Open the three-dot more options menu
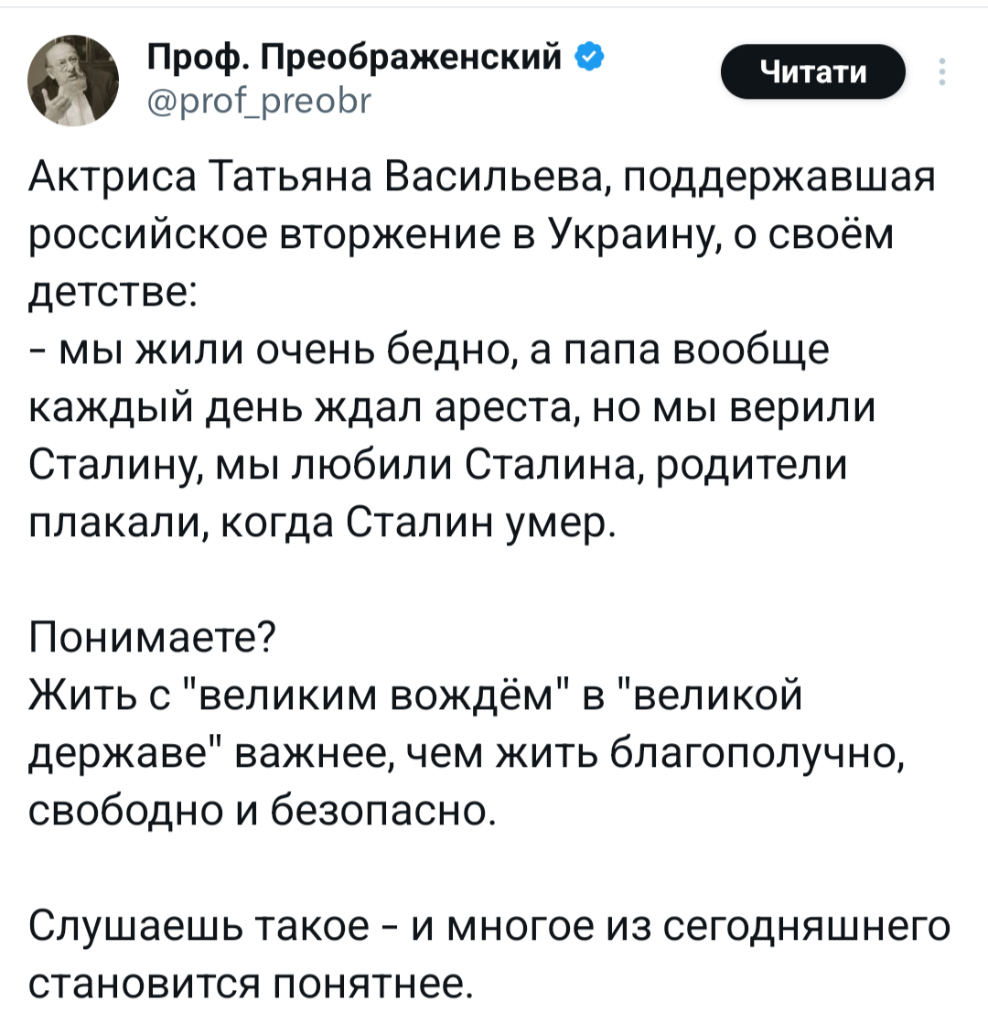 coord(941,74)
